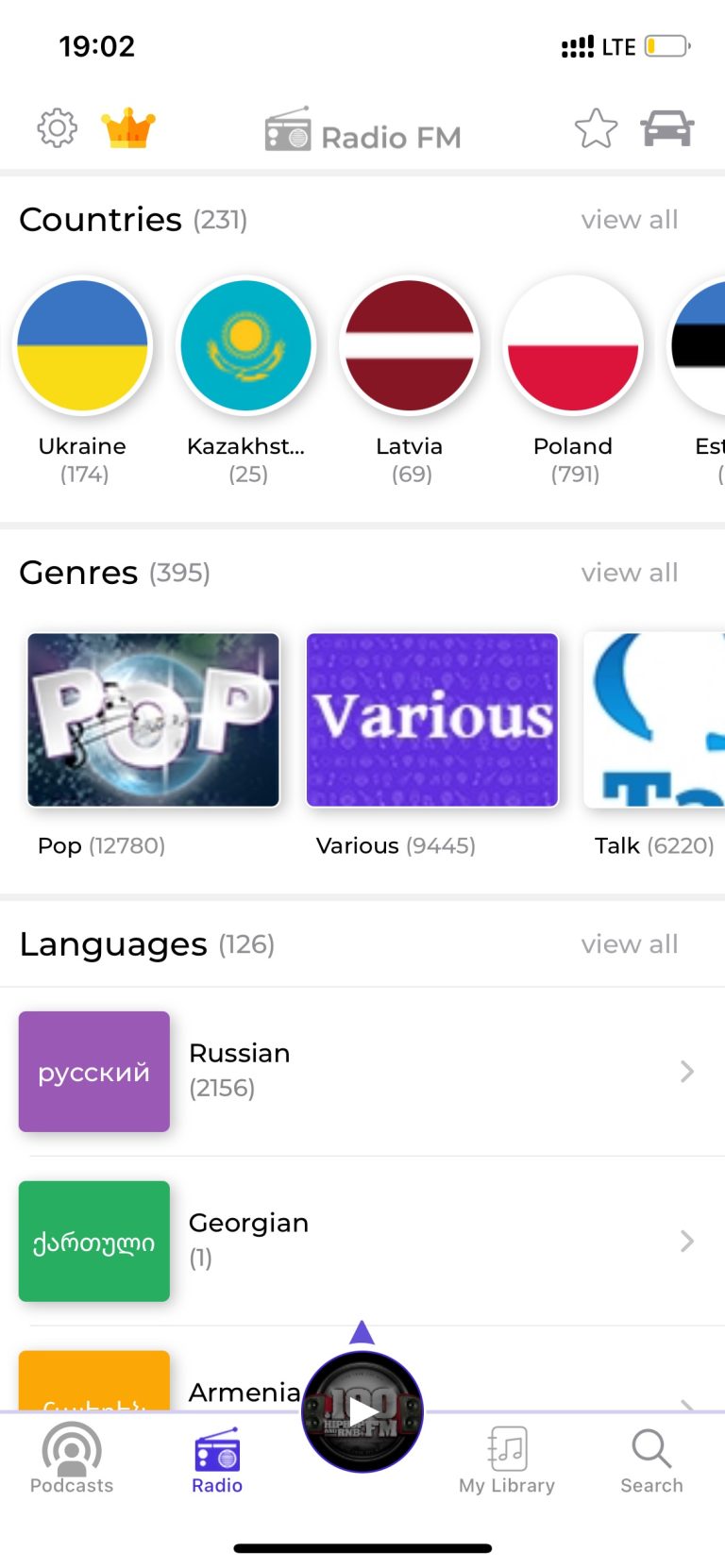Image resolution: width=725 pixels, height=1568 pixels.
Task: Select the Latvia flag
Action: tap(410, 346)
